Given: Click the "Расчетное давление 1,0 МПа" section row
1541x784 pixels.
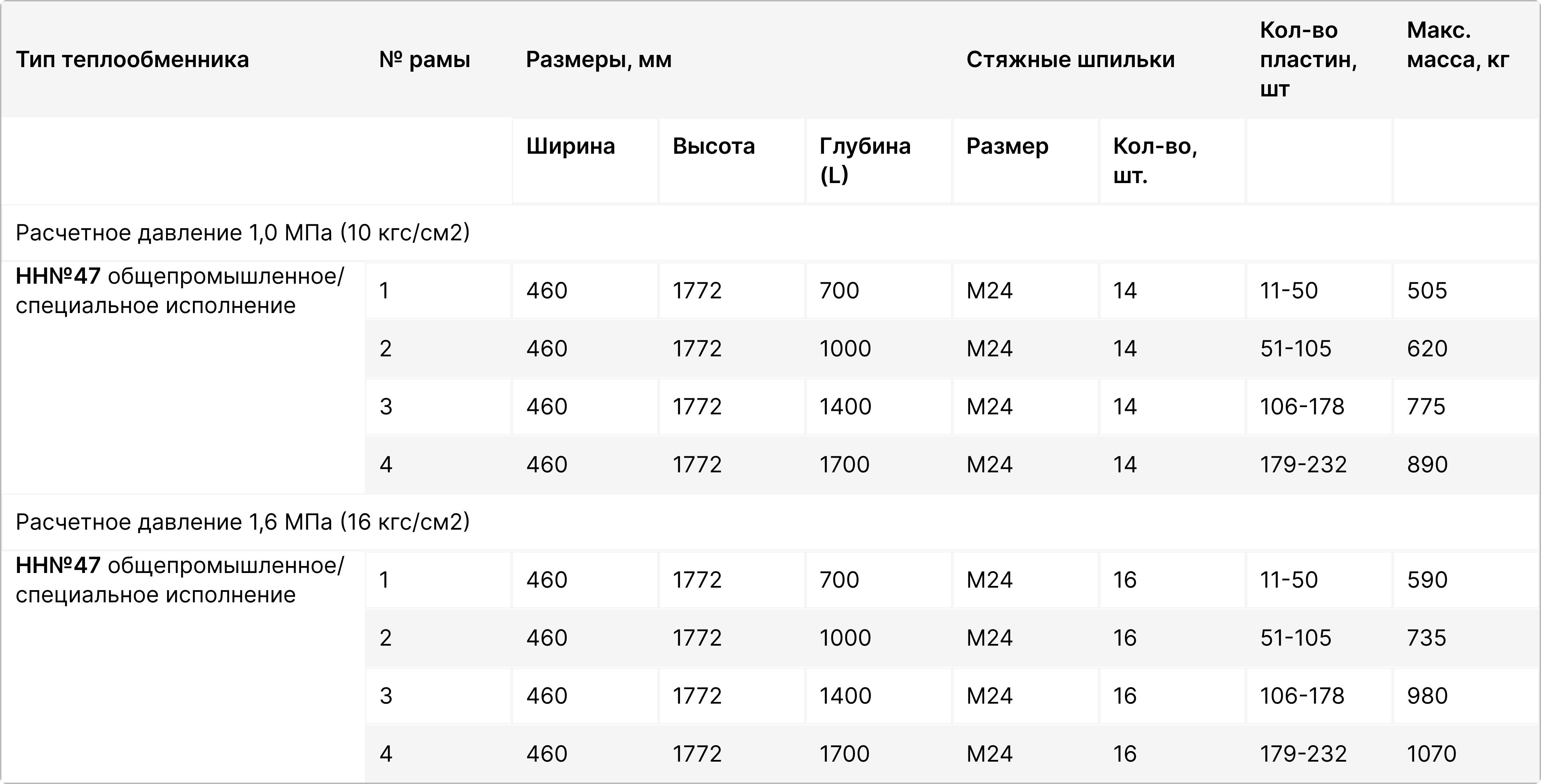Looking at the screenshot, I should [243, 233].
